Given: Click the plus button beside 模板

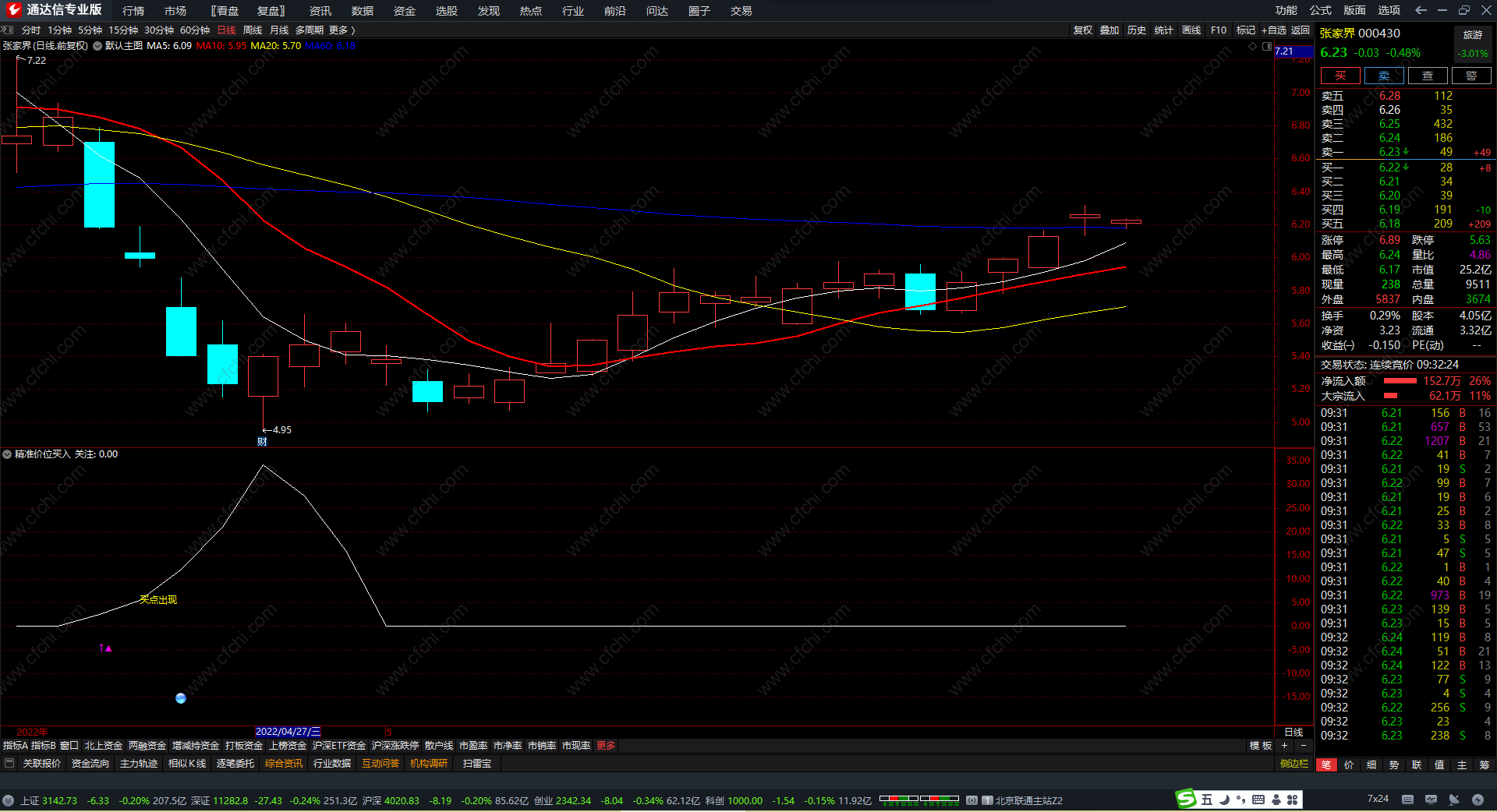Looking at the screenshot, I should [x=1284, y=746].
